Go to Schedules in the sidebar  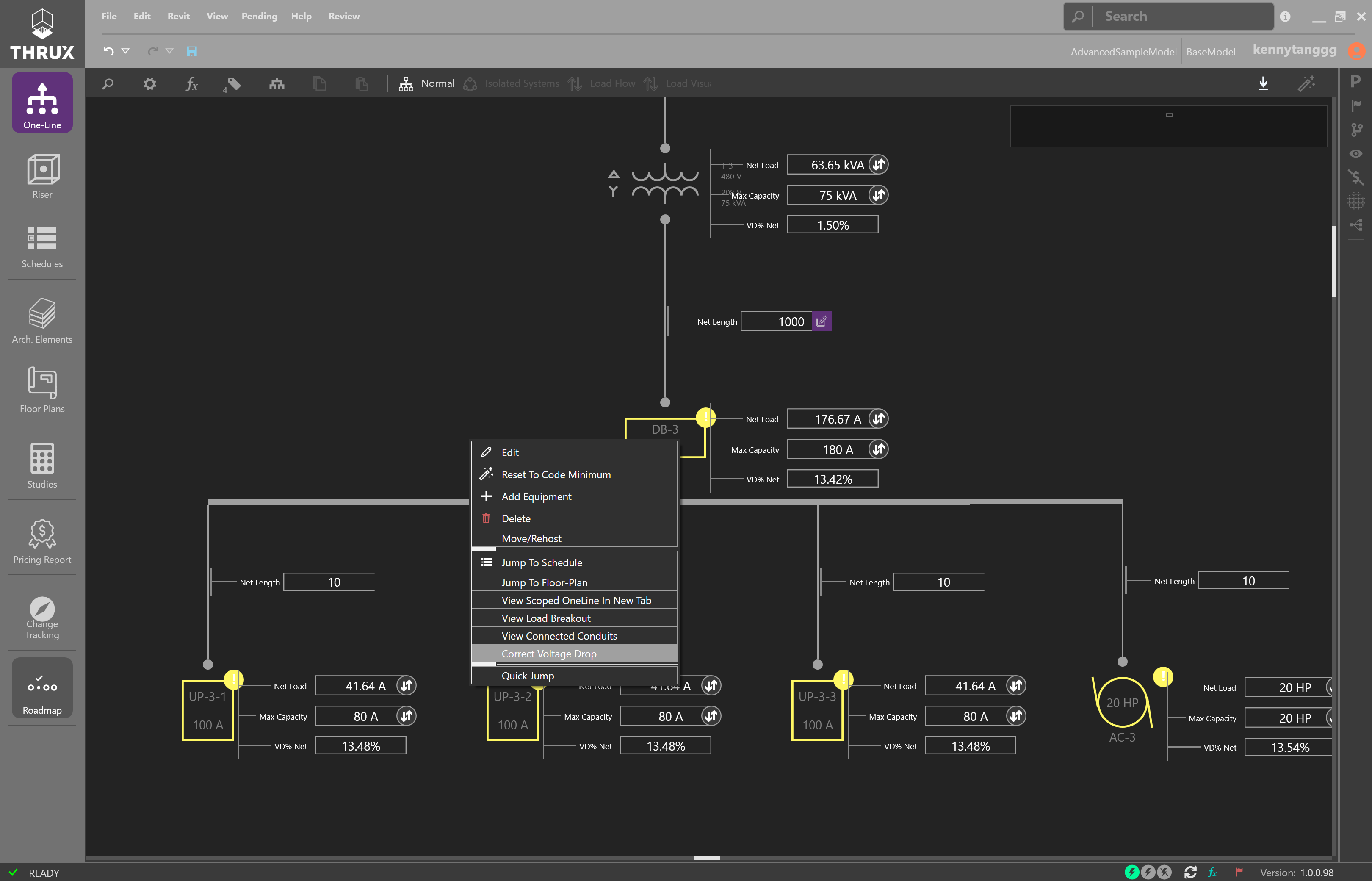(x=42, y=247)
